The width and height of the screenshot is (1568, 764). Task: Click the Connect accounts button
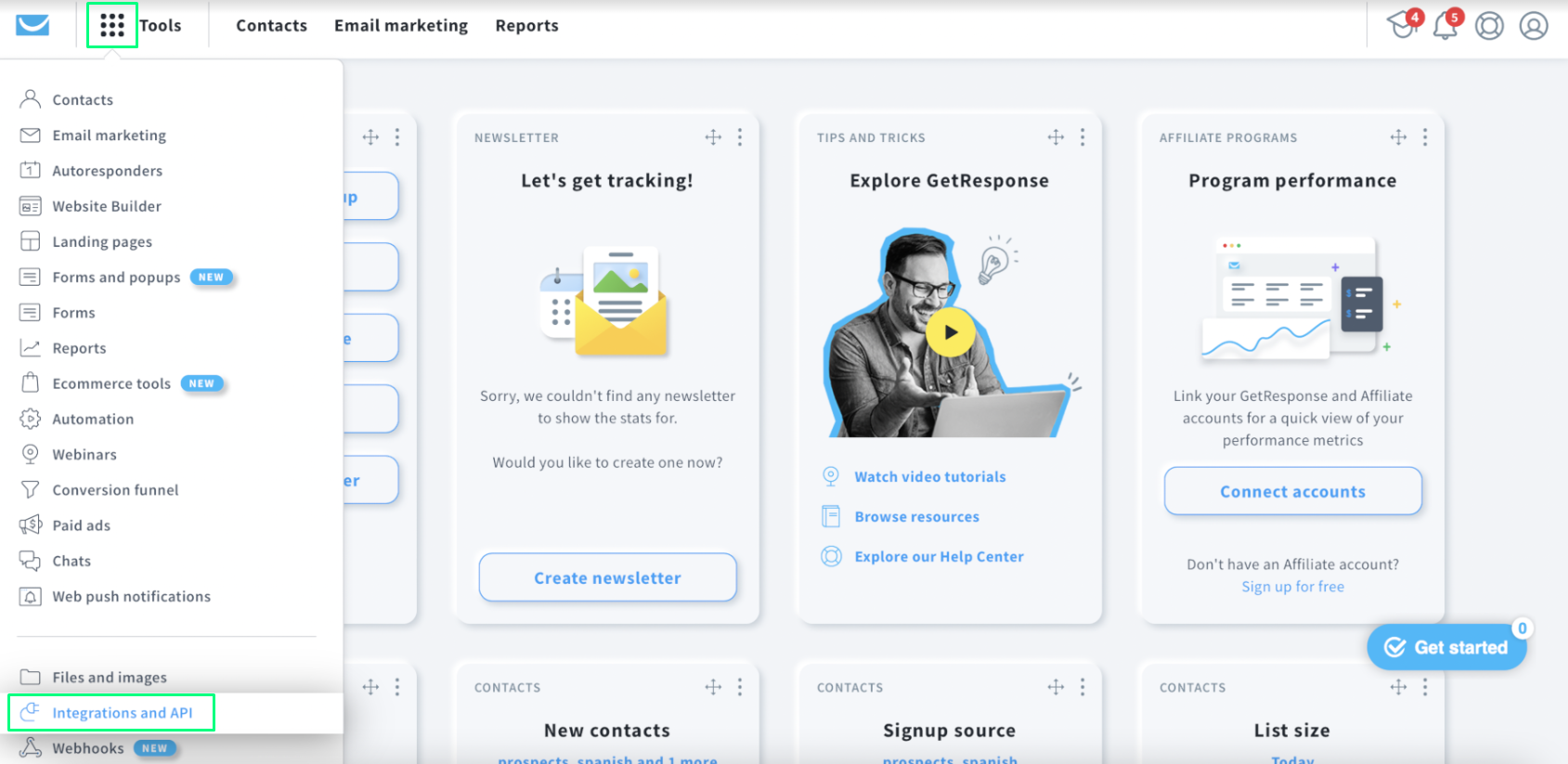[x=1292, y=491]
